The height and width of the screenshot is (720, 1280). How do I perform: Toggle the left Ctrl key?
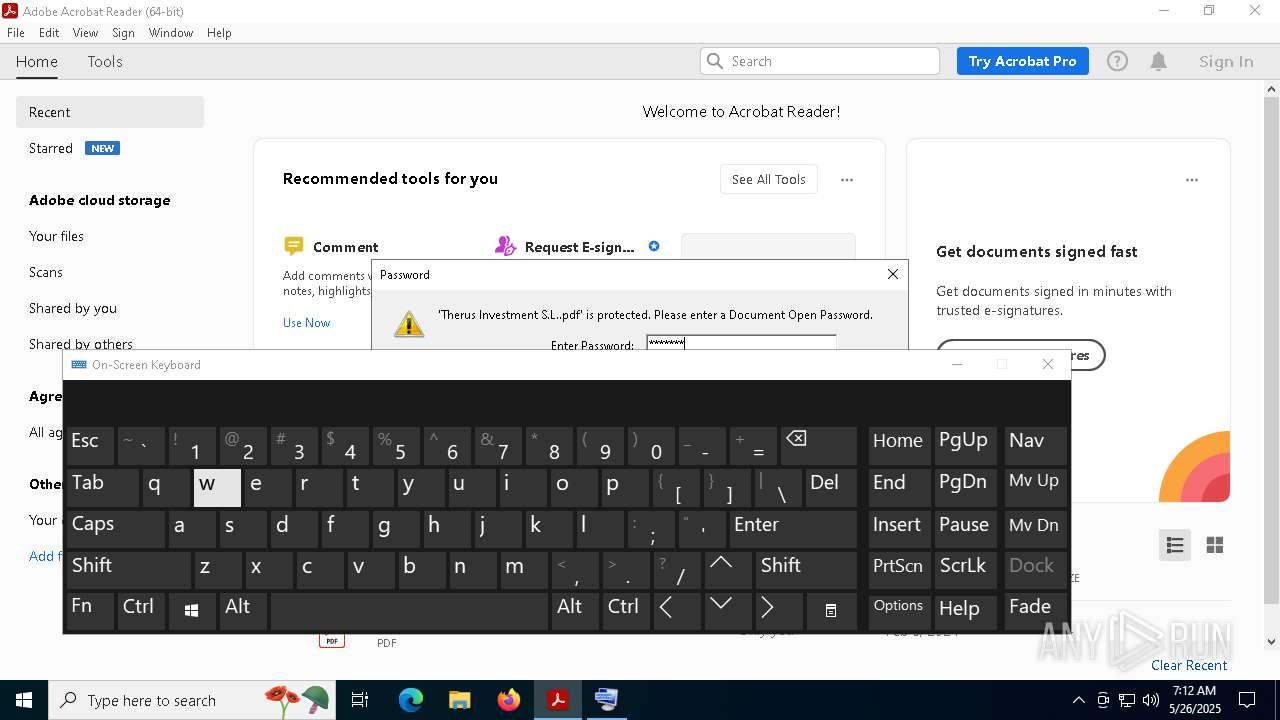click(x=141, y=611)
